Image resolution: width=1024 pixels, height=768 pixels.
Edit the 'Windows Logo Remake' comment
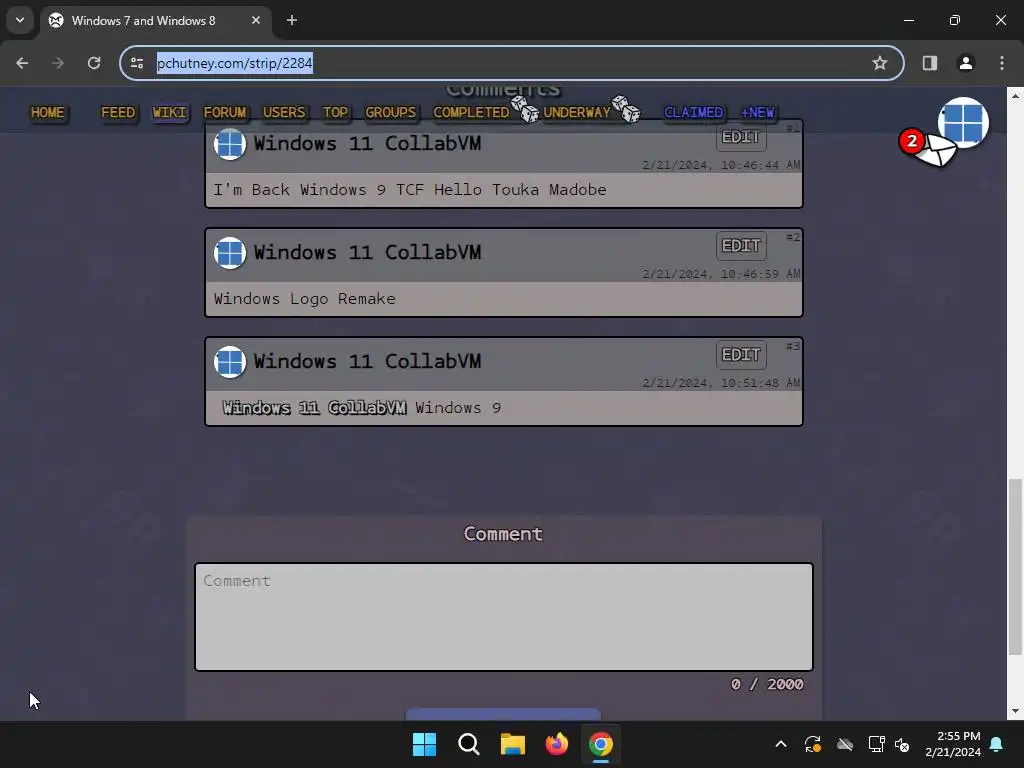click(x=741, y=246)
